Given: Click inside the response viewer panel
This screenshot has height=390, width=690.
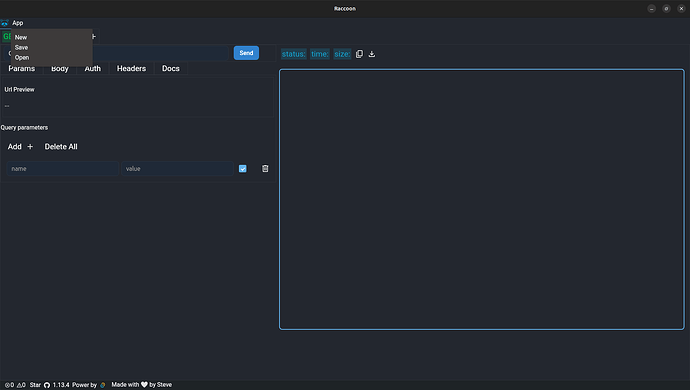Looking at the screenshot, I should pos(481,199).
